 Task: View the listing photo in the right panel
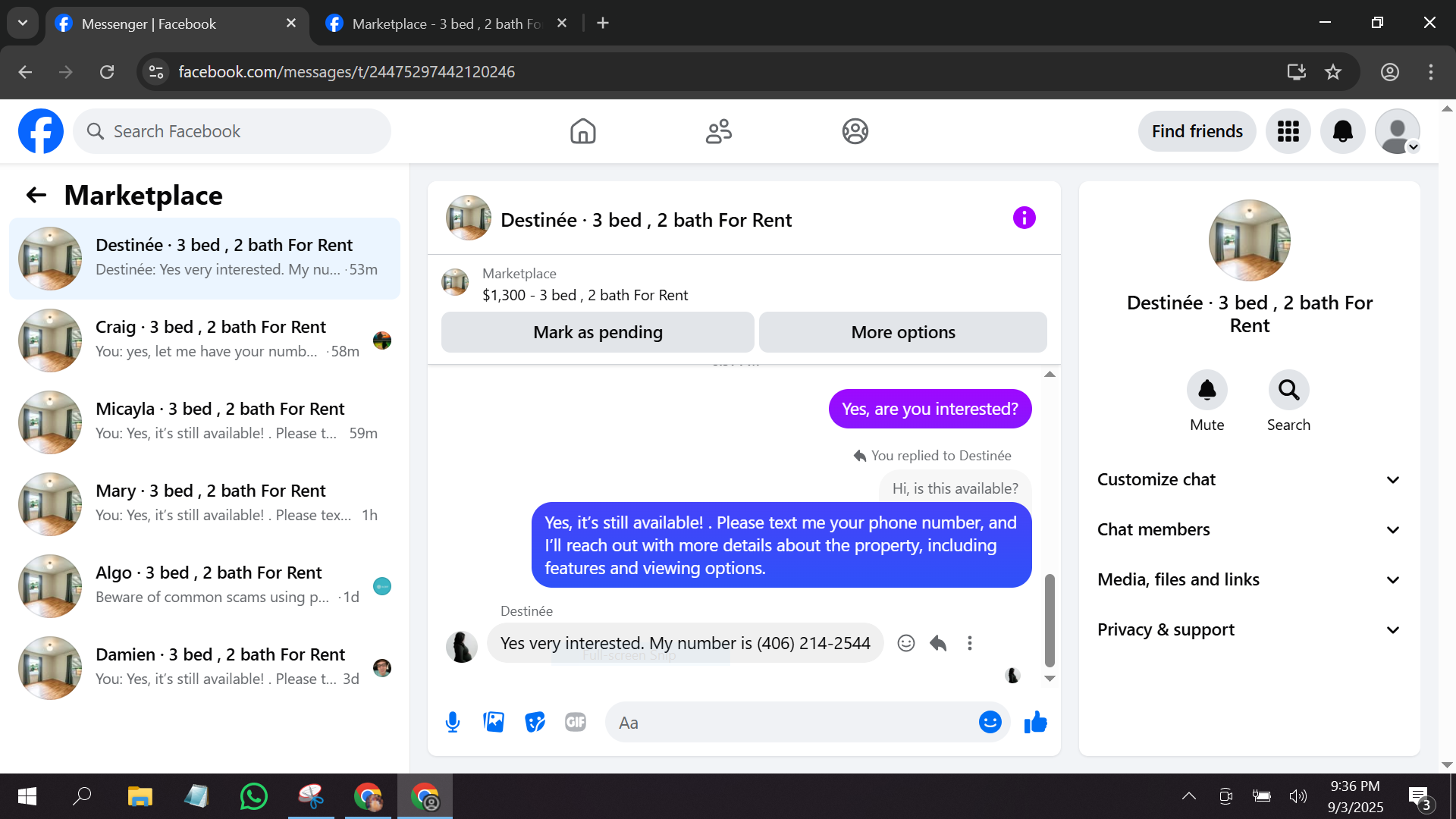click(x=1250, y=240)
